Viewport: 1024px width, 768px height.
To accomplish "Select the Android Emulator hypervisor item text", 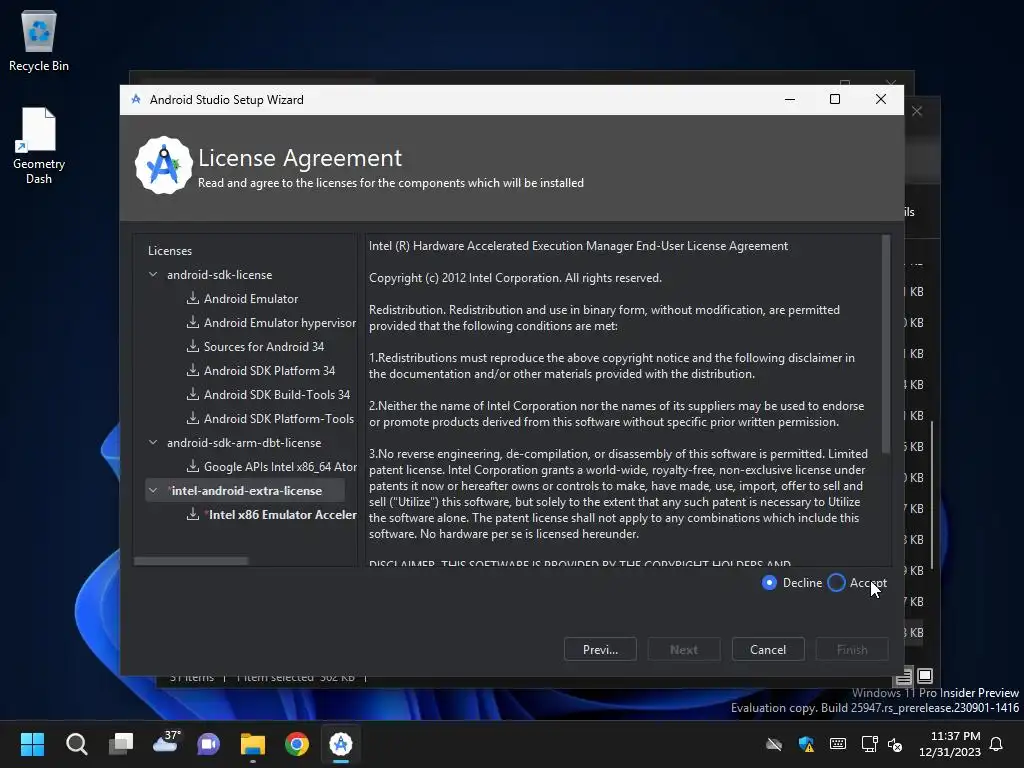I will click(280, 323).
